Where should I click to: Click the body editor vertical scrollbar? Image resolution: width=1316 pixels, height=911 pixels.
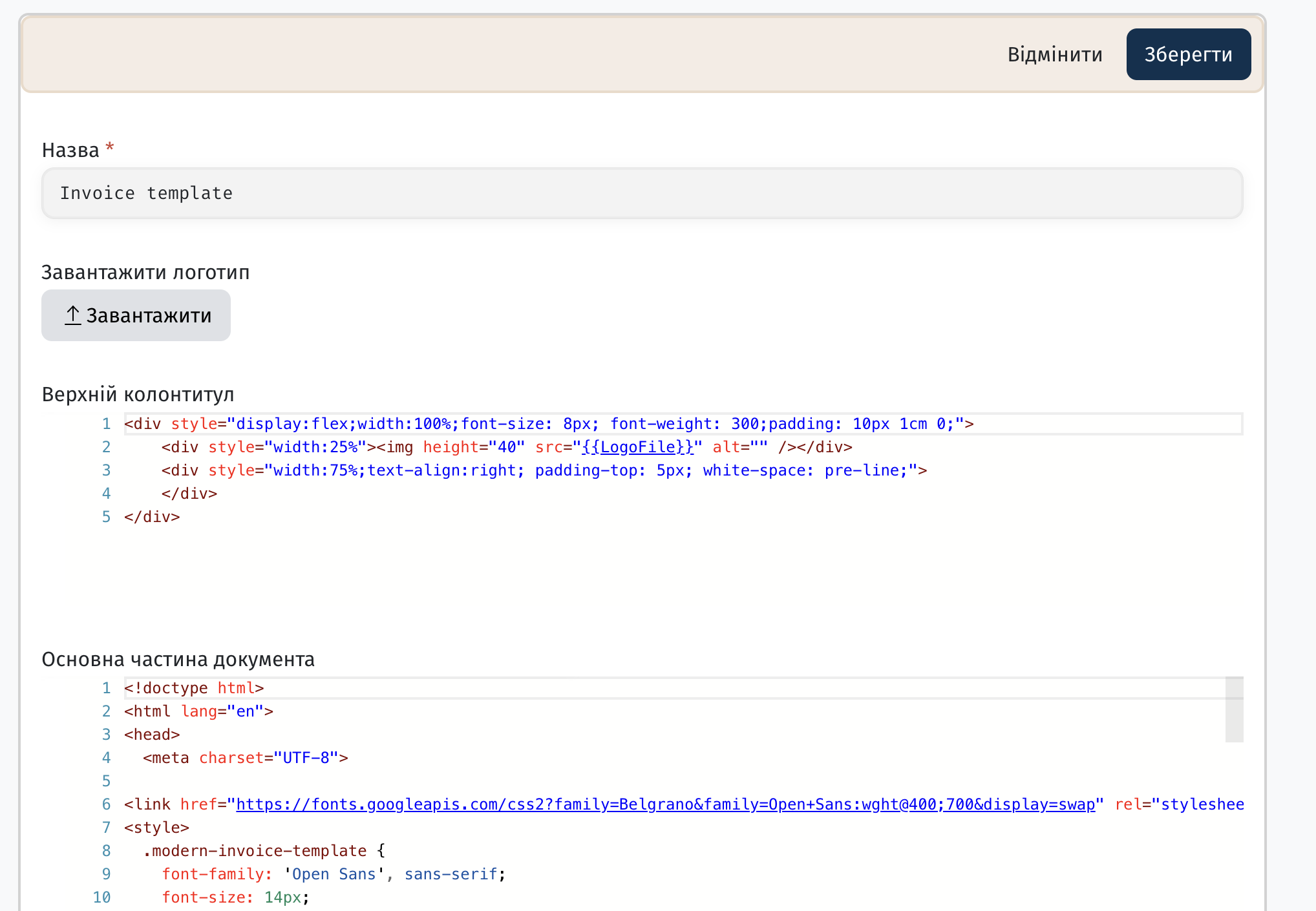[x=1234, y=709]
